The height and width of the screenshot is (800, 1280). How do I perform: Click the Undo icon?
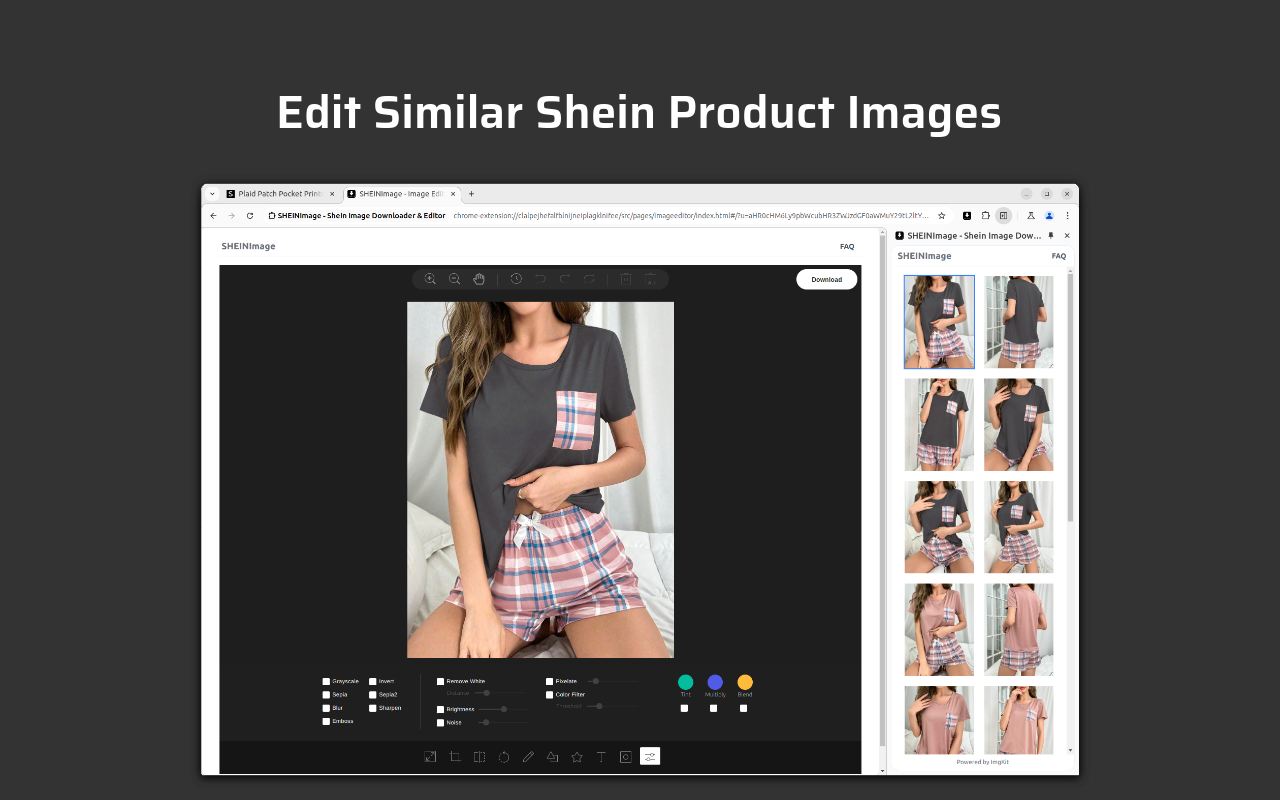tap(540, 279)
